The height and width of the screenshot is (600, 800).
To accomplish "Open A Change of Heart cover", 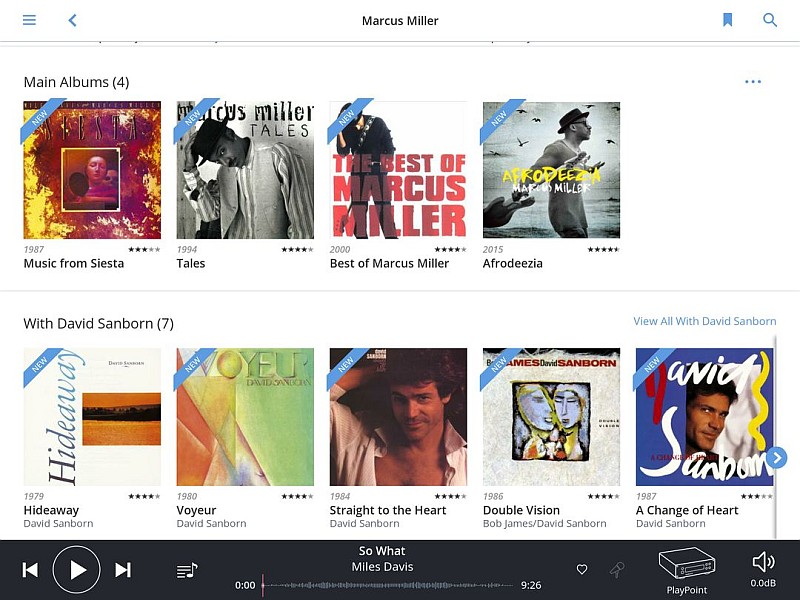I will (705, 417).
